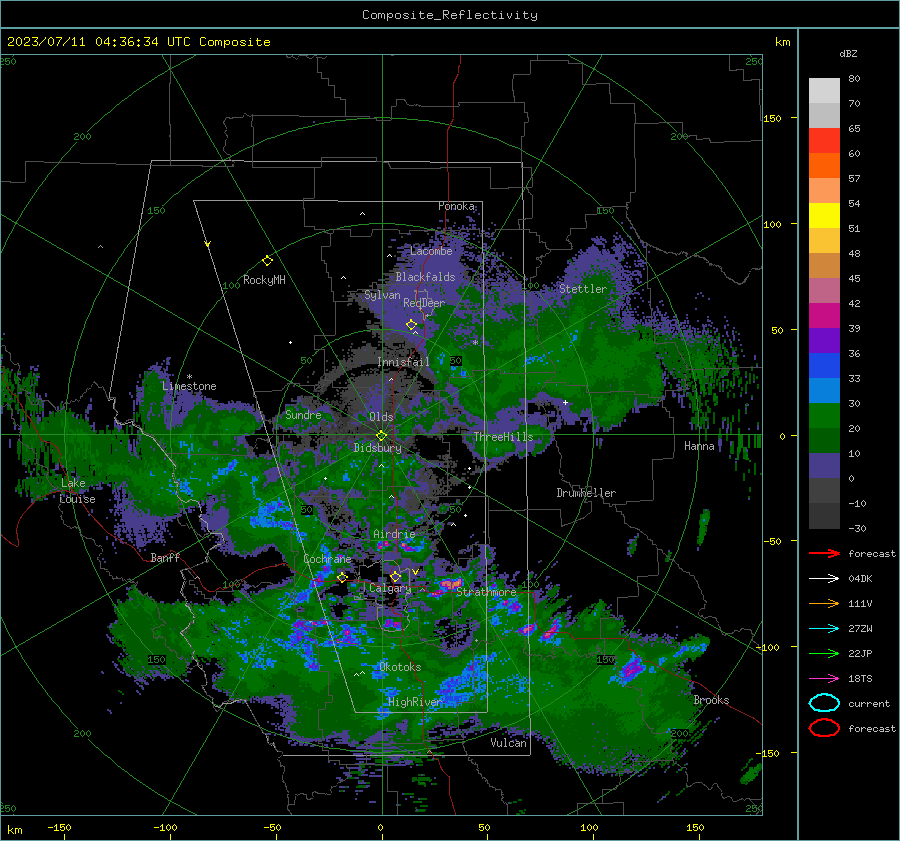The height and width of the screenshot is (841, 900).
Task: Click the Sundre city label
Action: click(x=303, y=414)
